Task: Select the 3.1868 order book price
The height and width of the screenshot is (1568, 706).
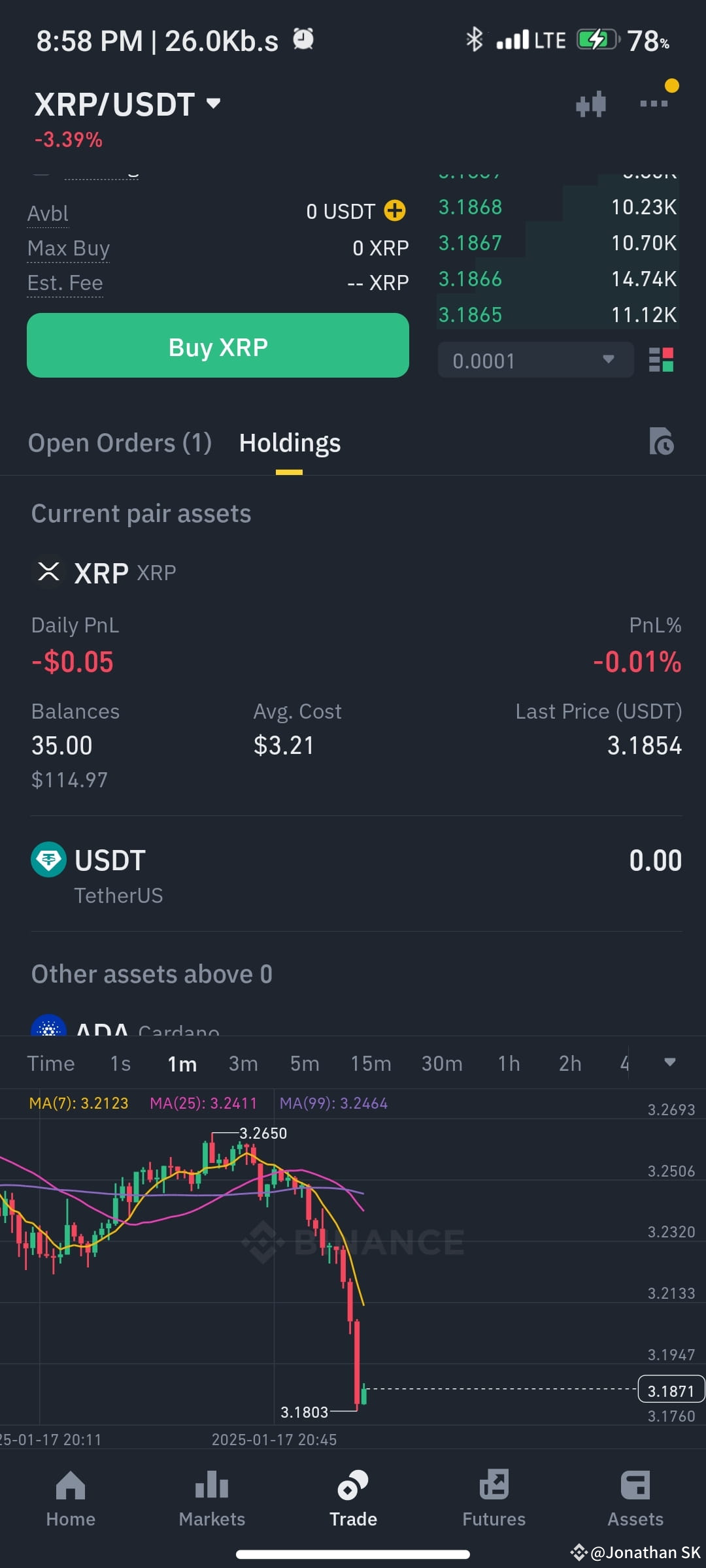Action: [x=470, y=207]
